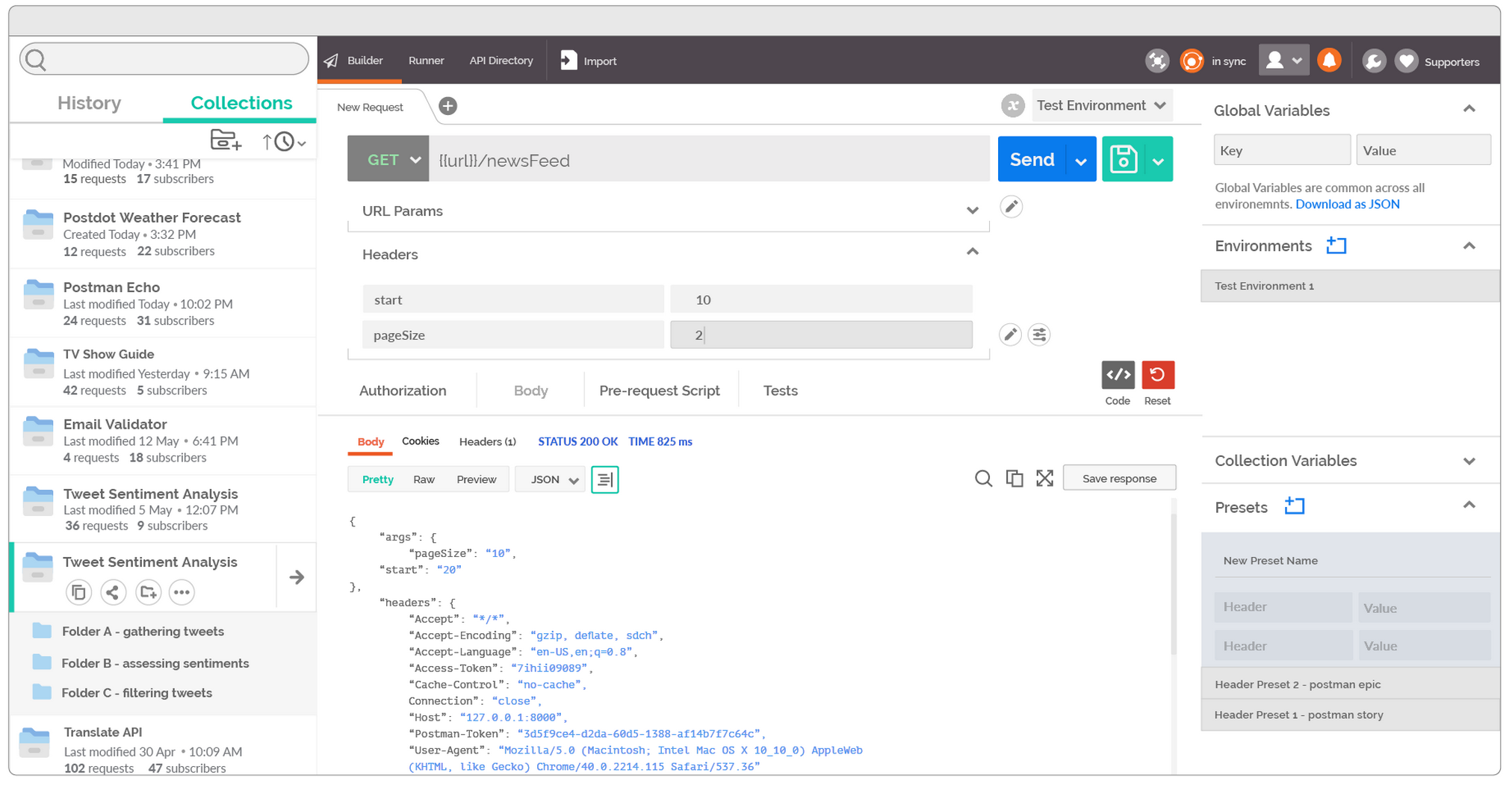Share the Tweet Sentiment Analysis collection
1512x790 pixels.
click(113, 592)
